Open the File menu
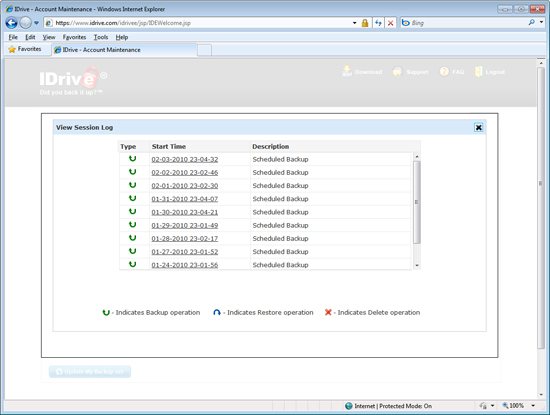Viewport: 550px width, 415px height. [13, 37]
